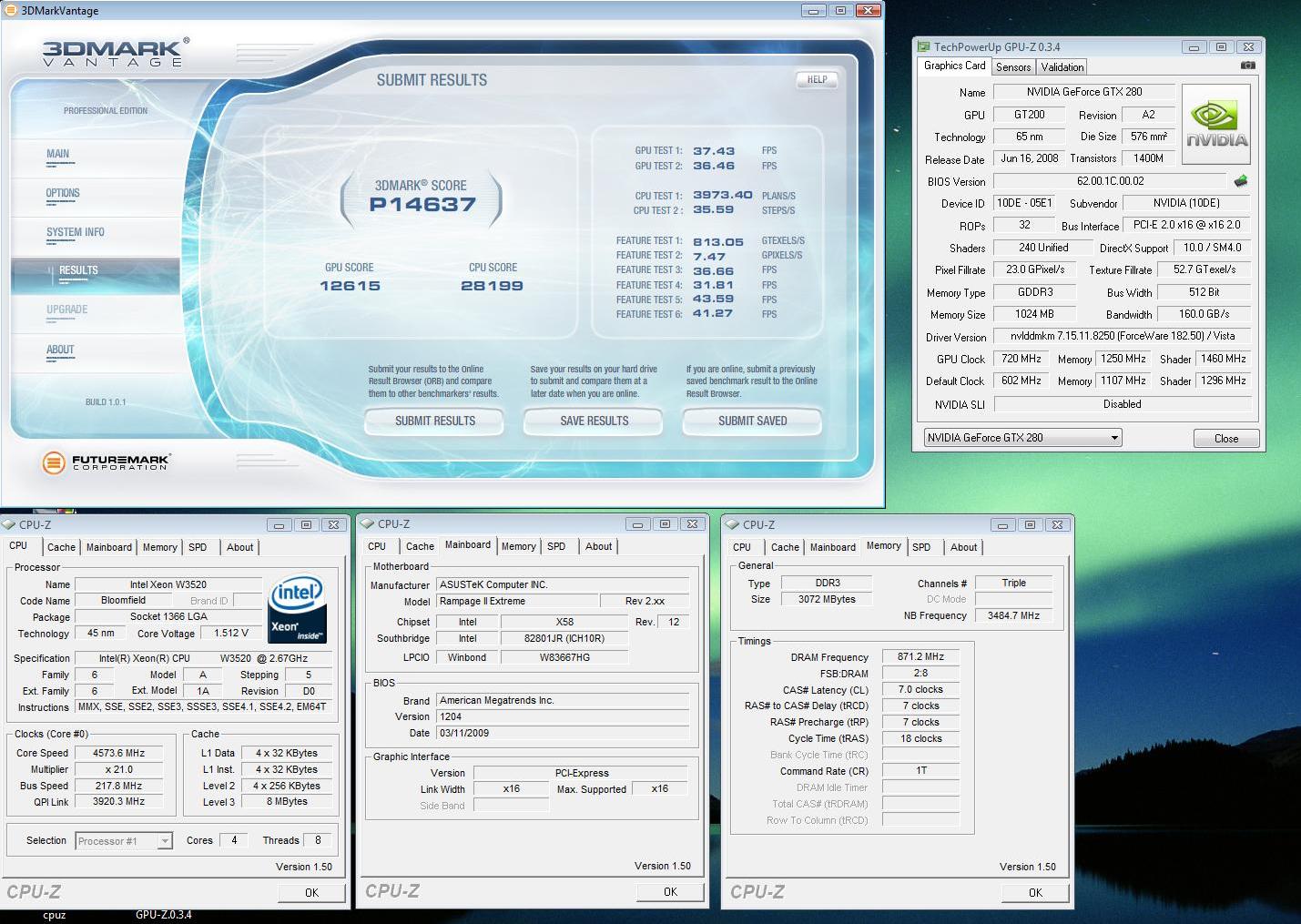Click the SAVE RESULTS button
1301x924 pixels.
(594, 421)
